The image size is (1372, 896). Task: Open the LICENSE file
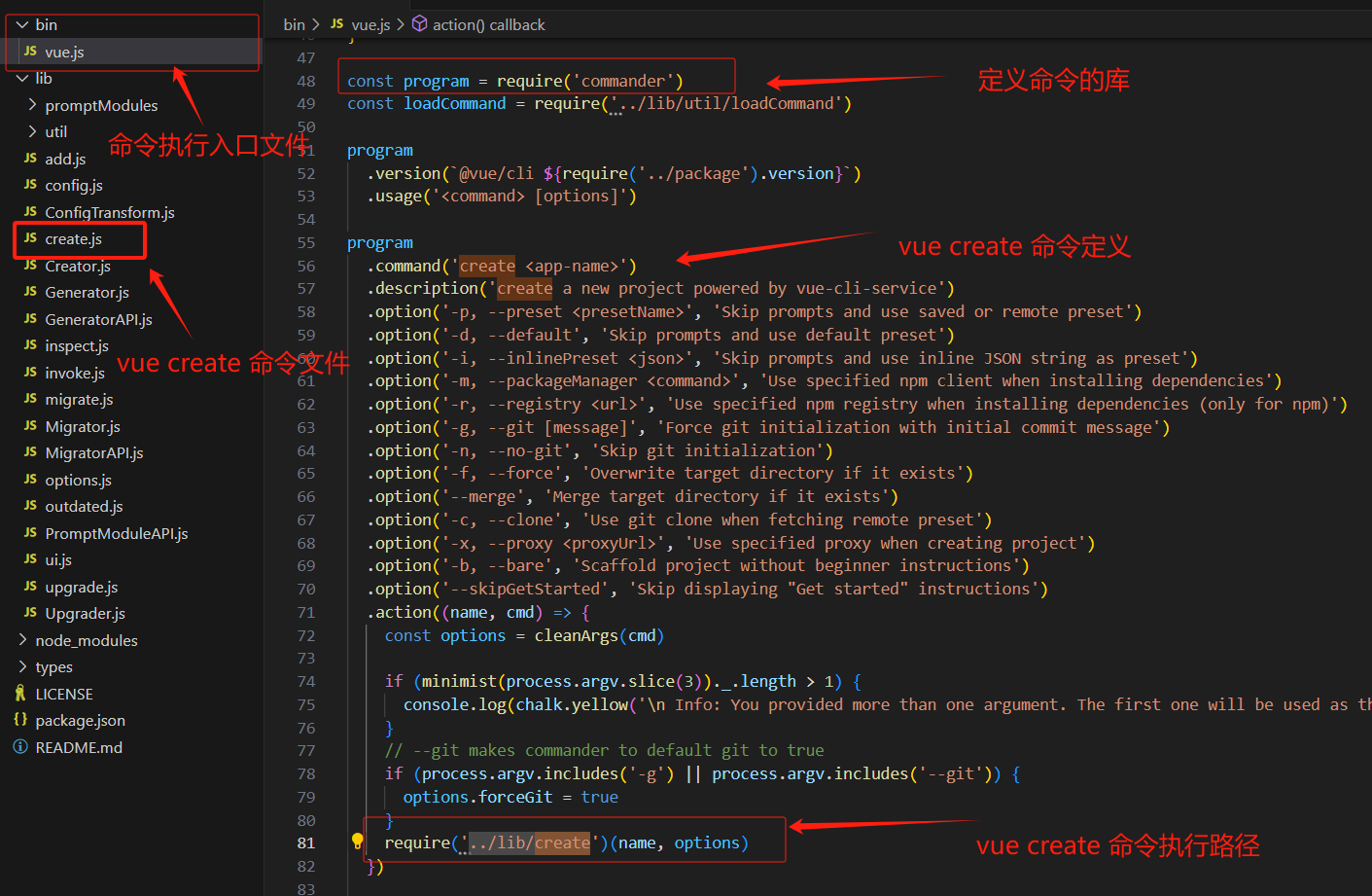(64, 694)
